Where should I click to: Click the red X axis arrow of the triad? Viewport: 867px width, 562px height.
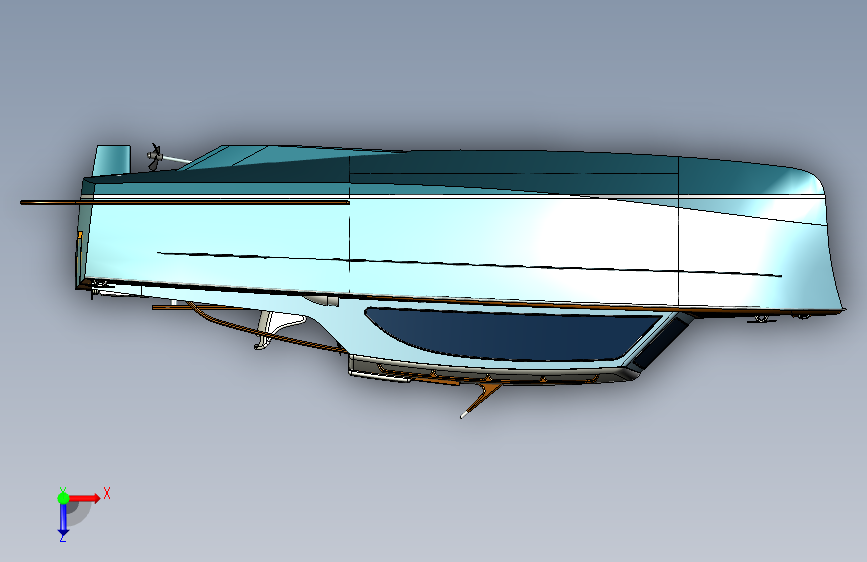pos(86,498)
